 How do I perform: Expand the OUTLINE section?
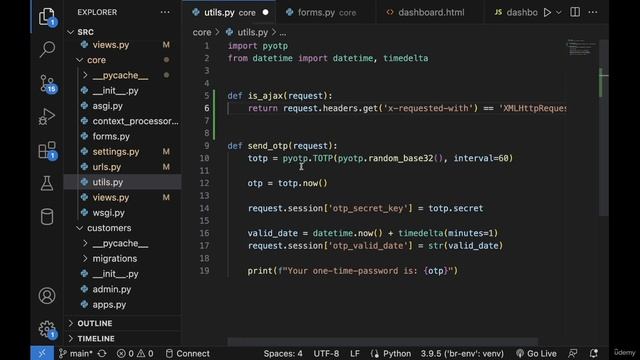coord(95,323)
